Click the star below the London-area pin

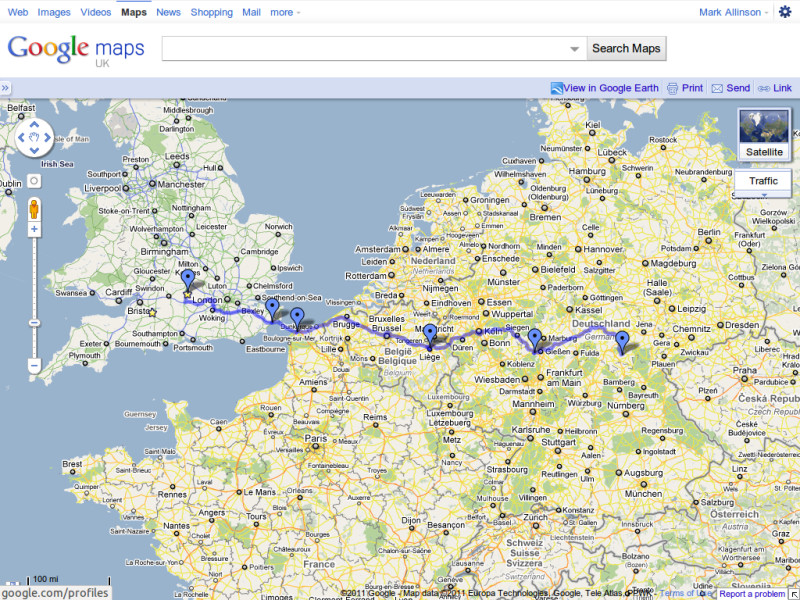coord(188,294)
